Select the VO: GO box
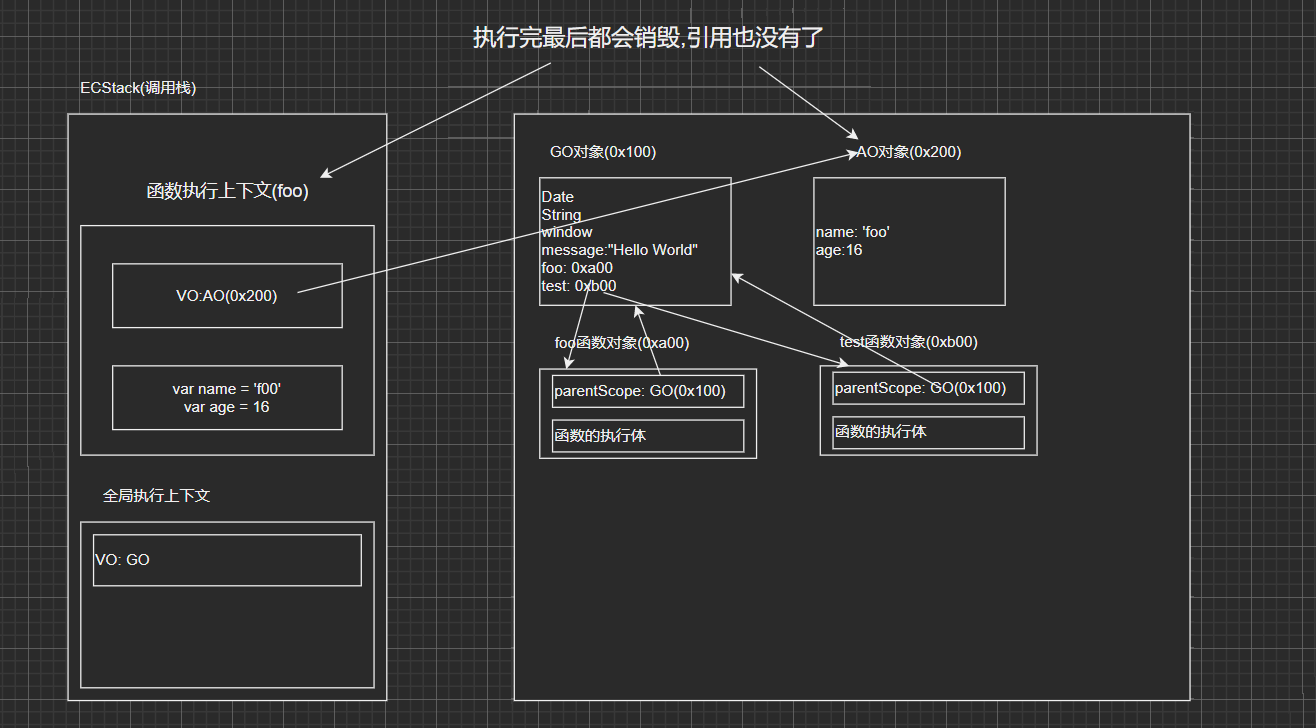The width and height of the screenshot is (1316, 728). pos(227,560)
